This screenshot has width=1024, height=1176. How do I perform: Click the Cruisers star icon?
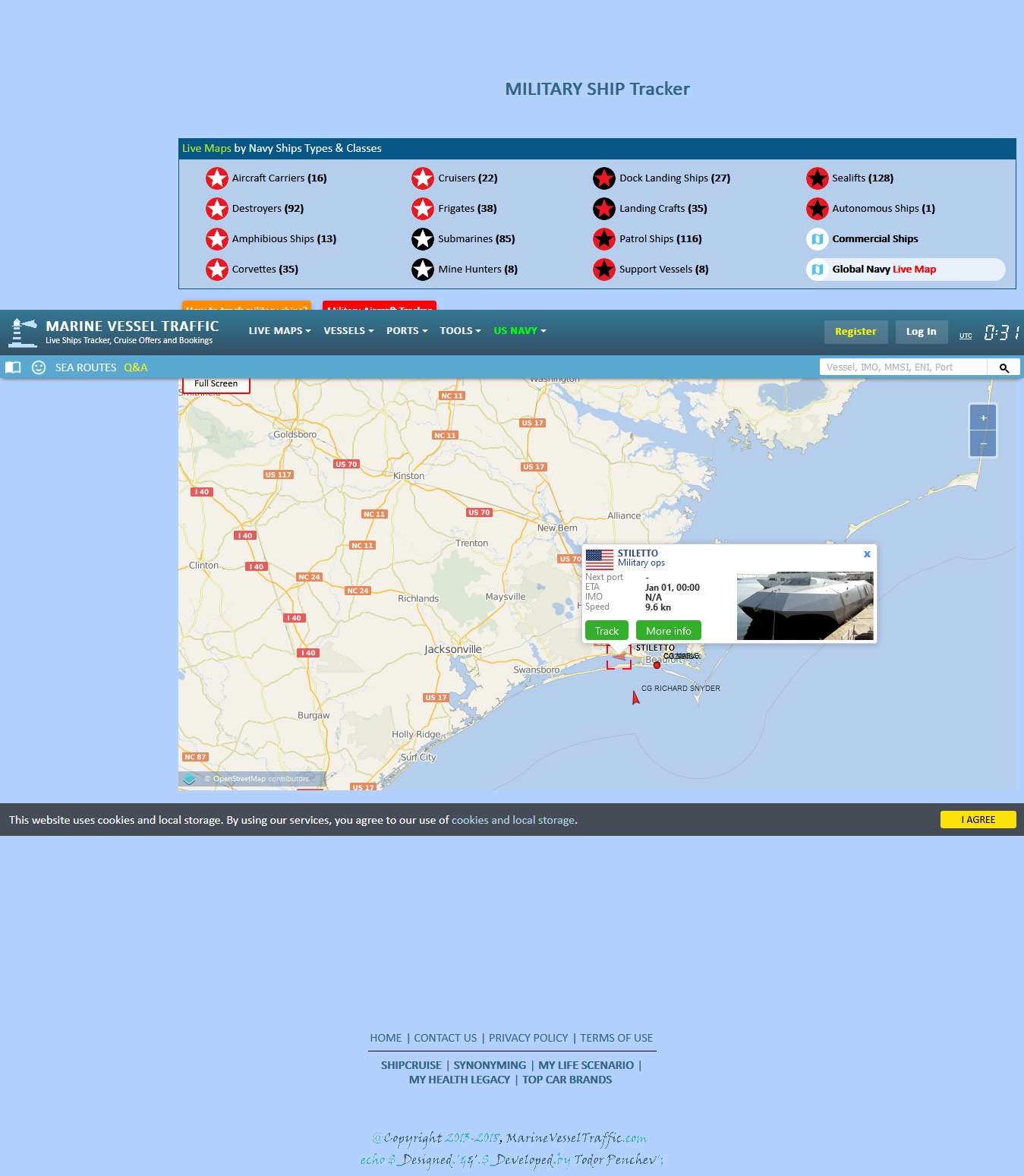click(x=423, y=178)
